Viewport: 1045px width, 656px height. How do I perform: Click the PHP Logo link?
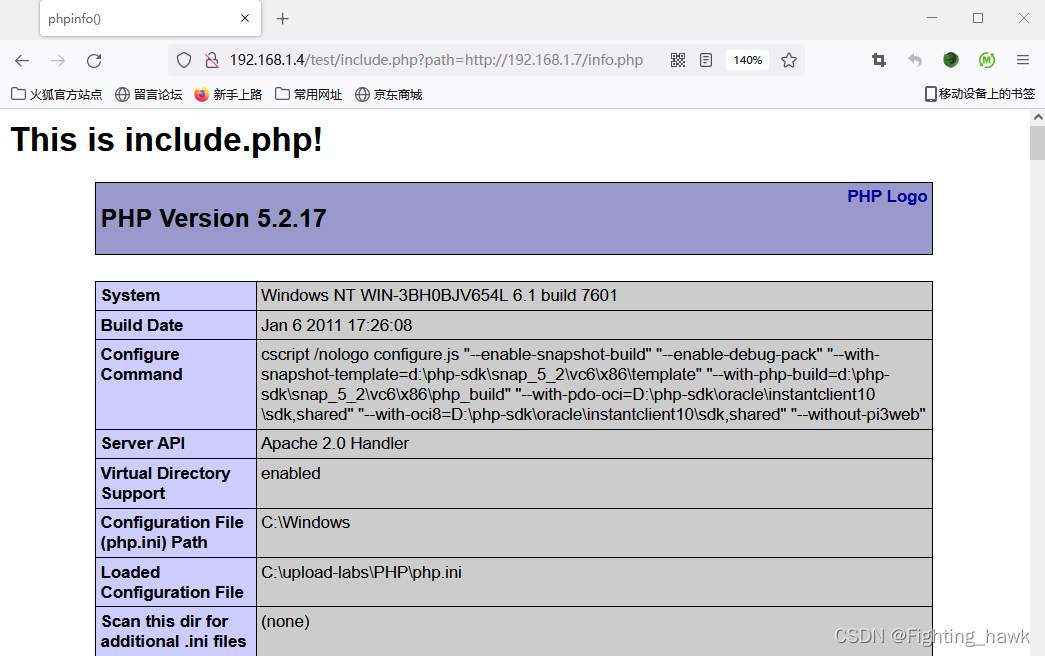[887, 197]
